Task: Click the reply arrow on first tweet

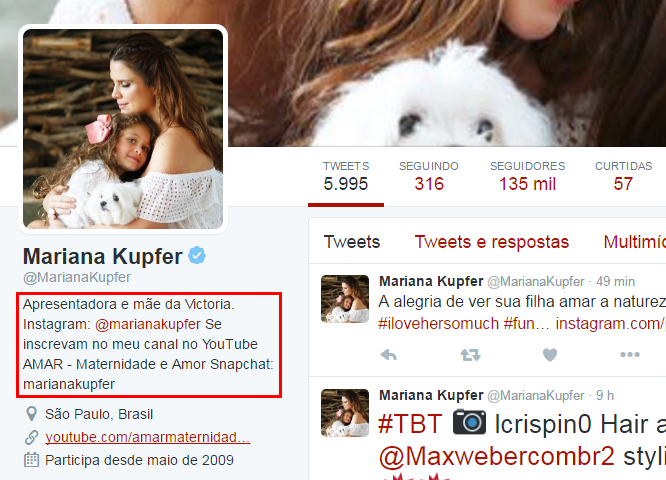Action: tap(389, 355)
